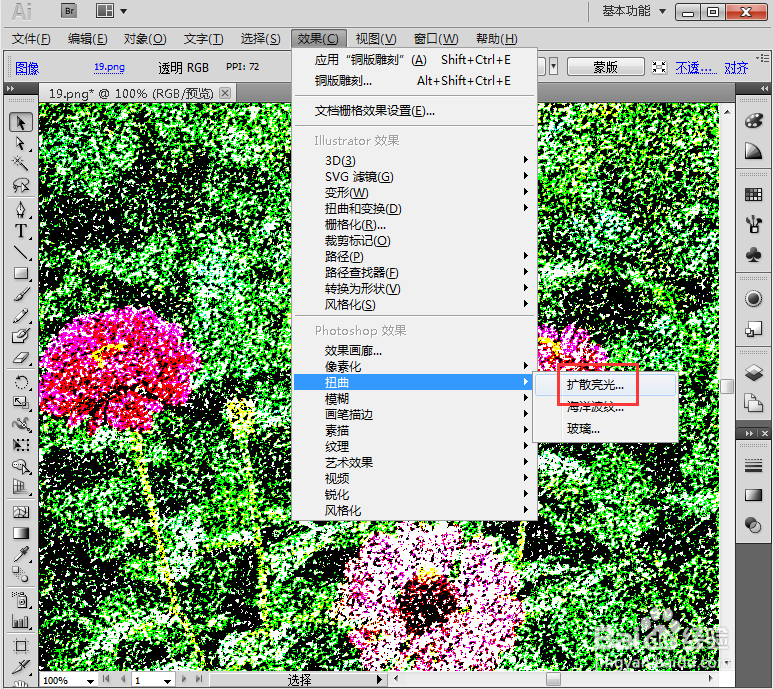774x689 pixels.
Task: Expand the 扭曲和变换 submenu
Action: [415, 208]
